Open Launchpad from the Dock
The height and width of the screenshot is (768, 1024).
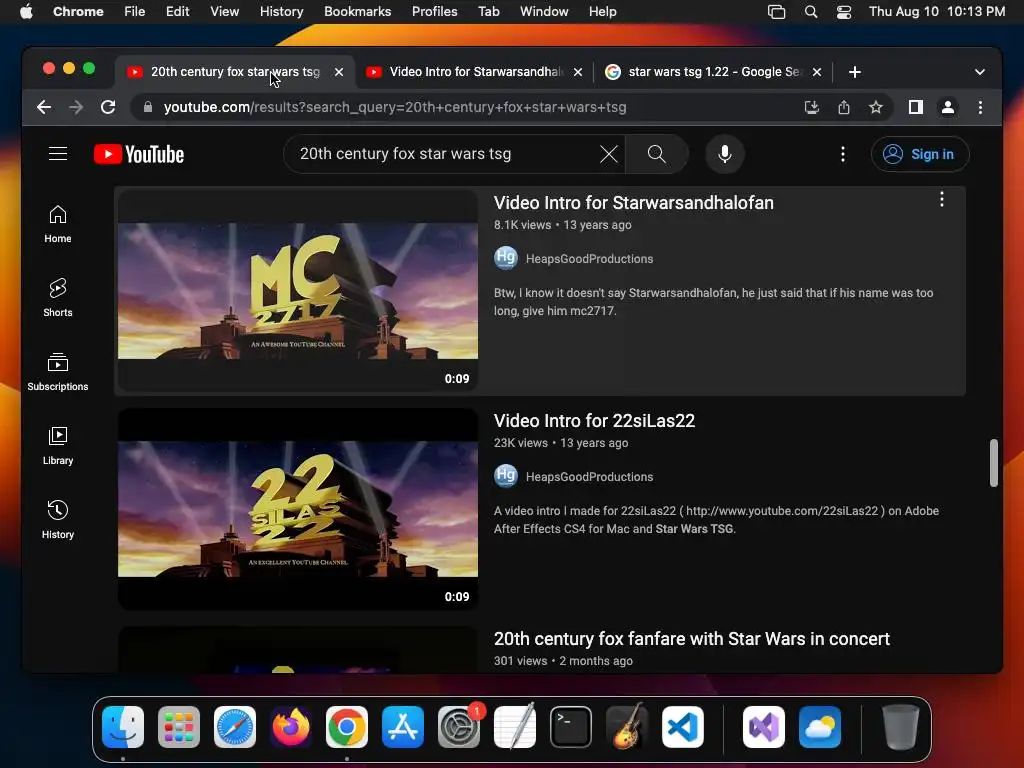click(x=179, y=727)
